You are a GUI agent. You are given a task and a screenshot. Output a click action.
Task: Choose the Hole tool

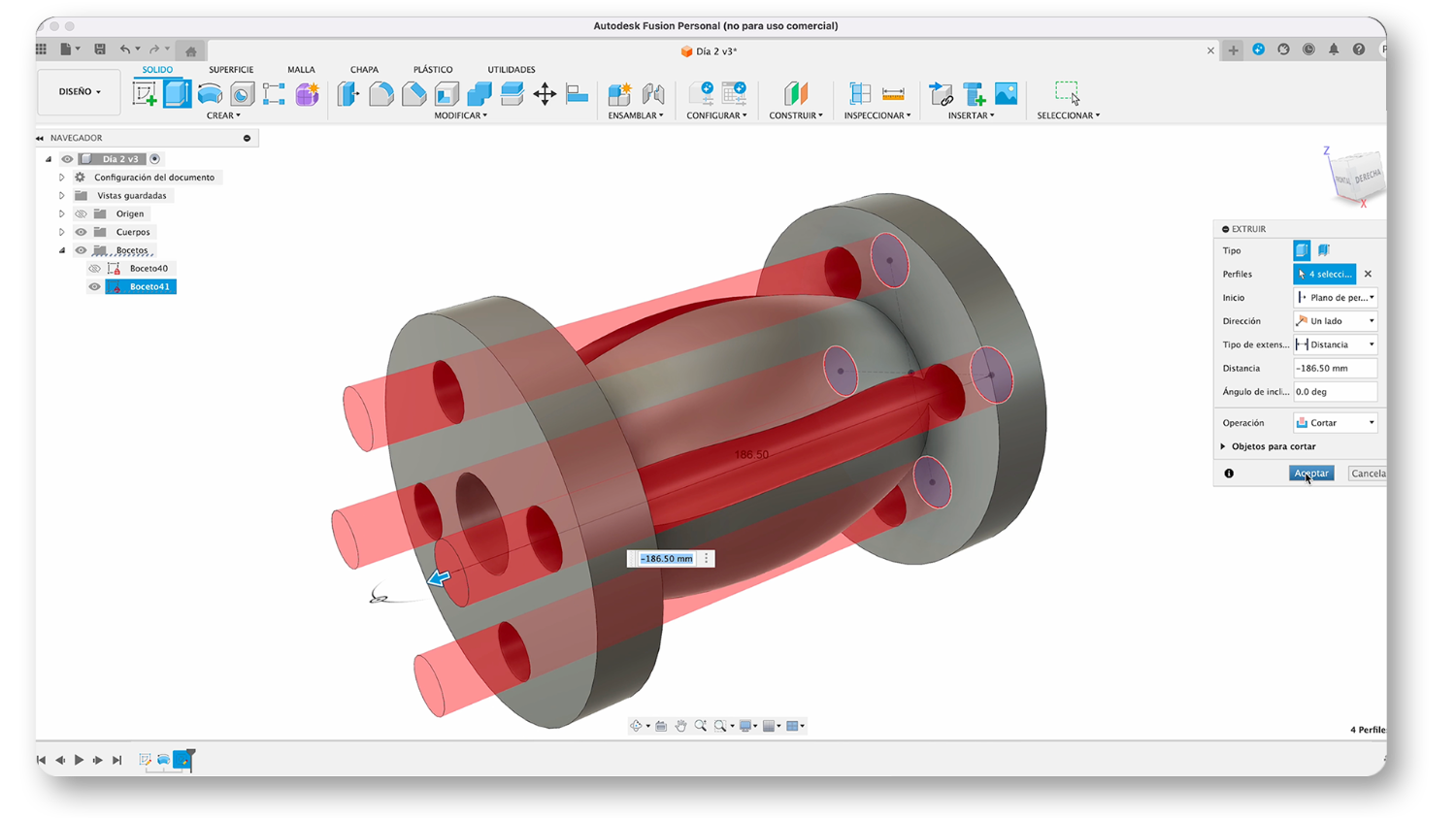pyautogui.click(x=242, y=93)
